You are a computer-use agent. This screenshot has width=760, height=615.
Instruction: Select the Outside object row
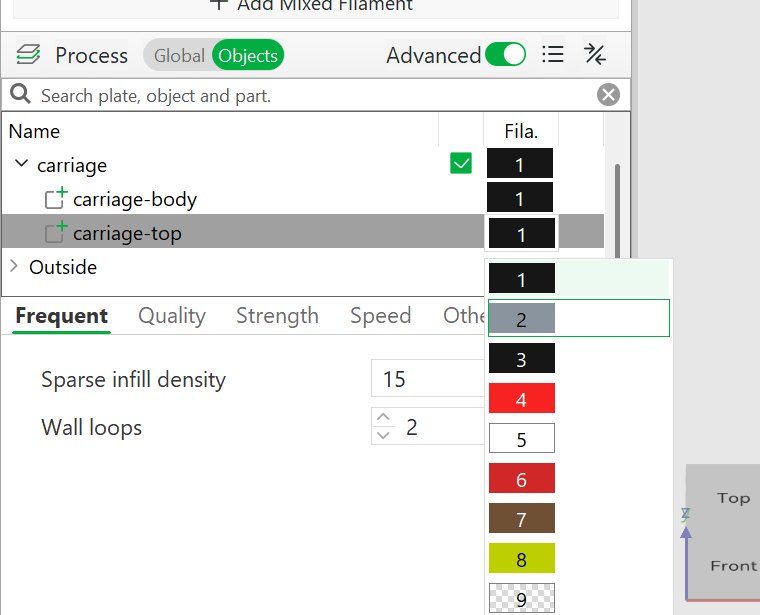pyautogui.click(x=63, y=267)
